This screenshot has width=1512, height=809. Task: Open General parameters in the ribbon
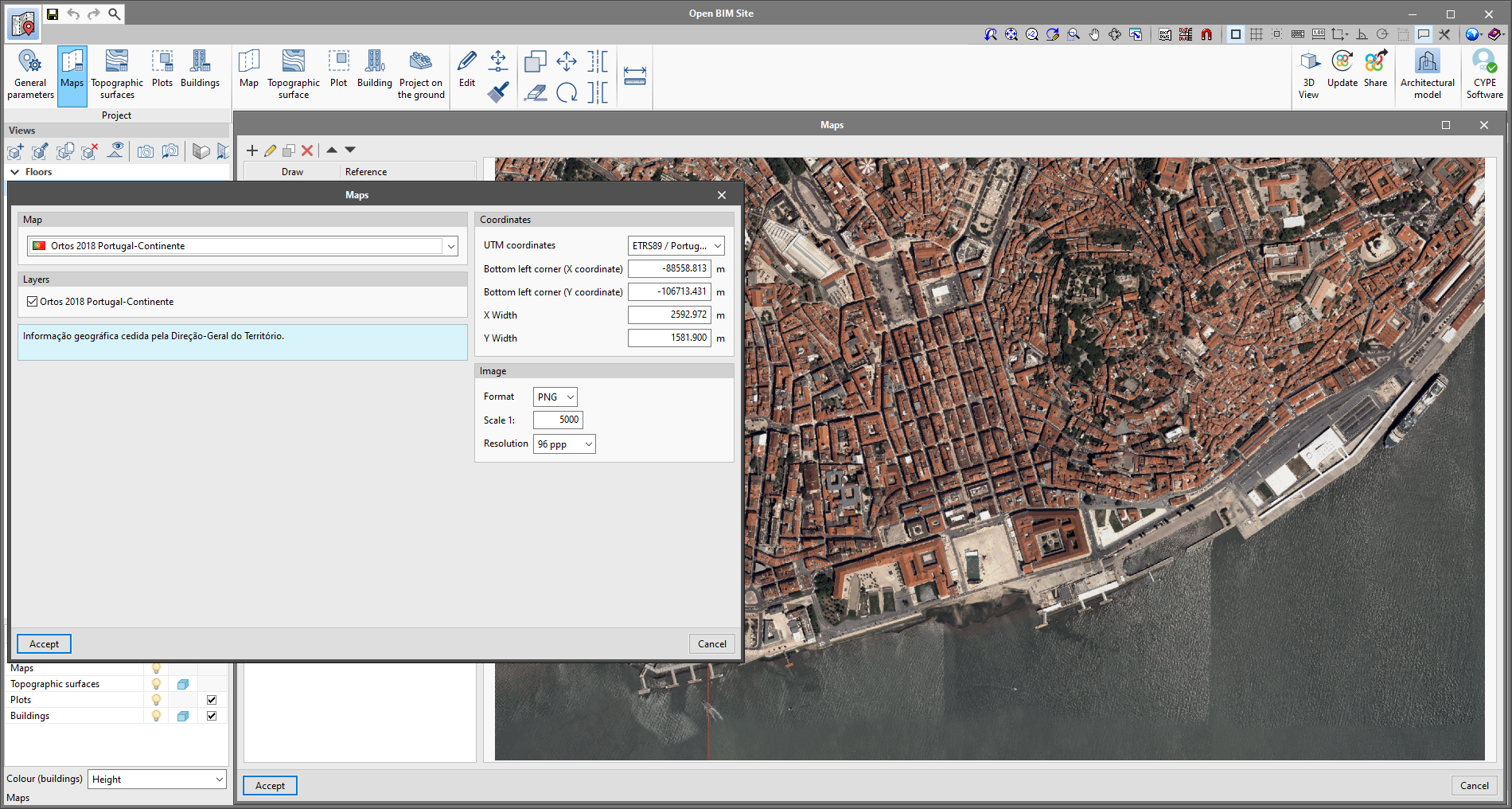coord(30,75)
